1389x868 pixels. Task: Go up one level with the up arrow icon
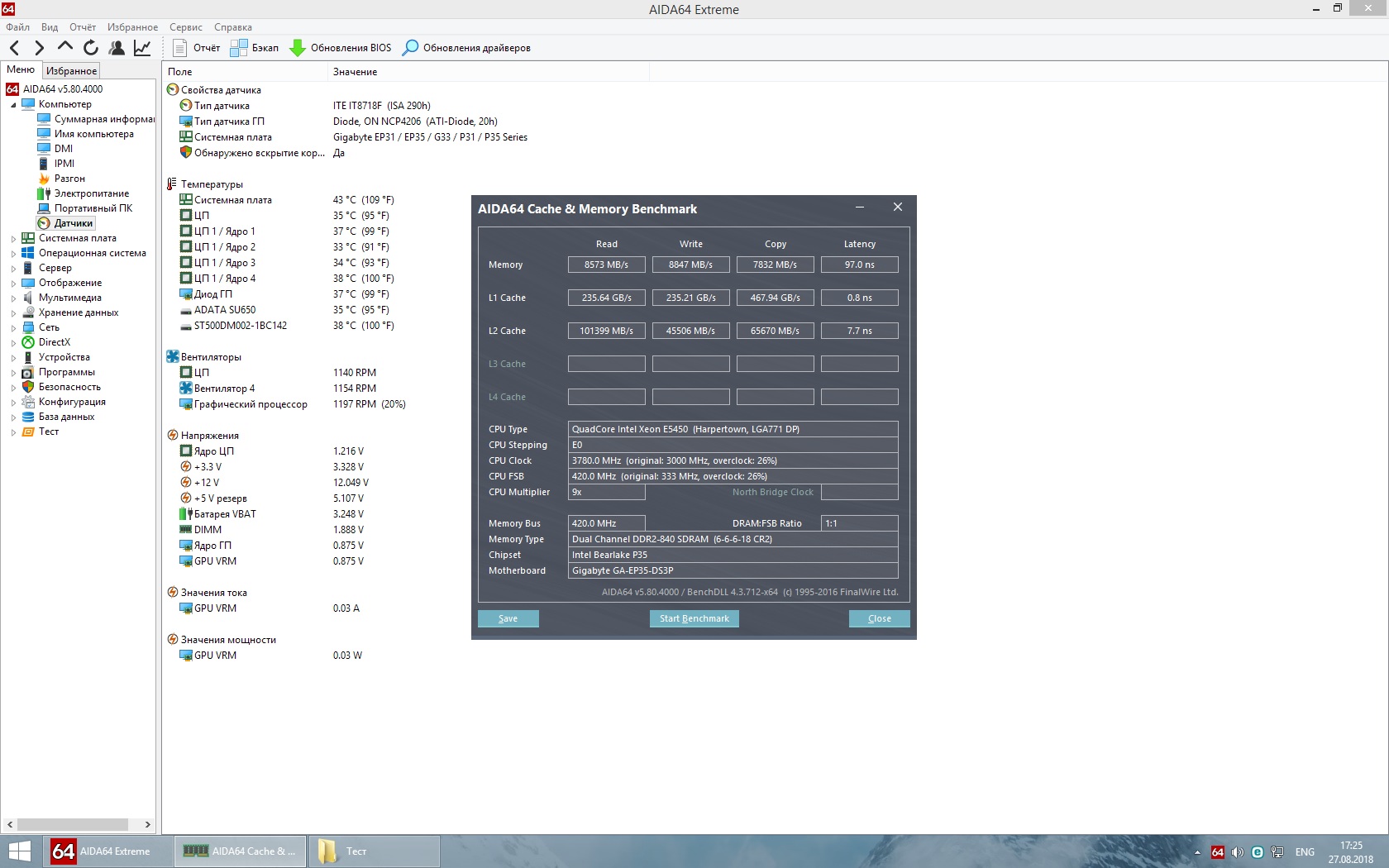[x=65, y=47]
